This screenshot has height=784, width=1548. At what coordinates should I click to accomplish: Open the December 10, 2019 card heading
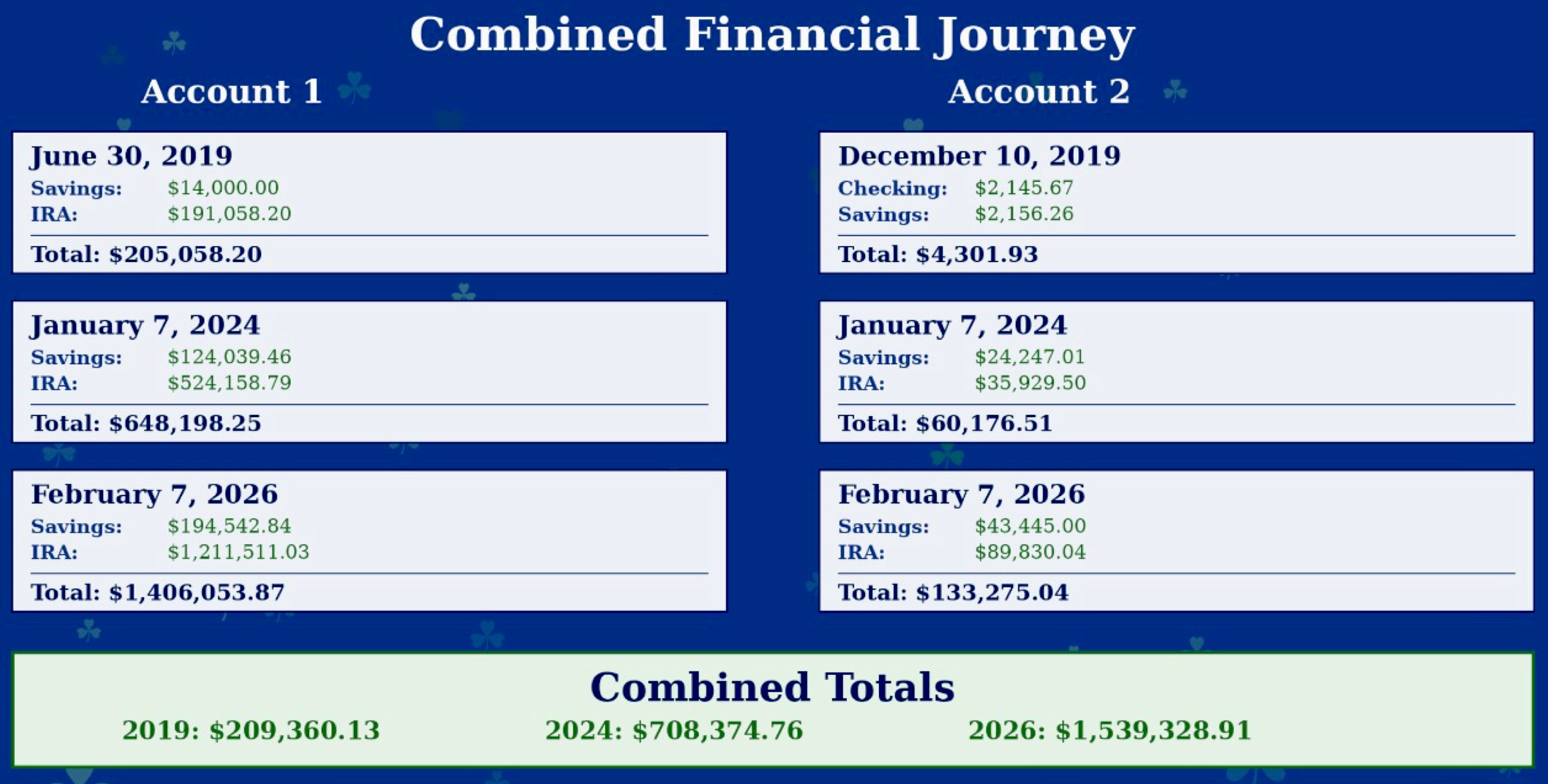979,156
